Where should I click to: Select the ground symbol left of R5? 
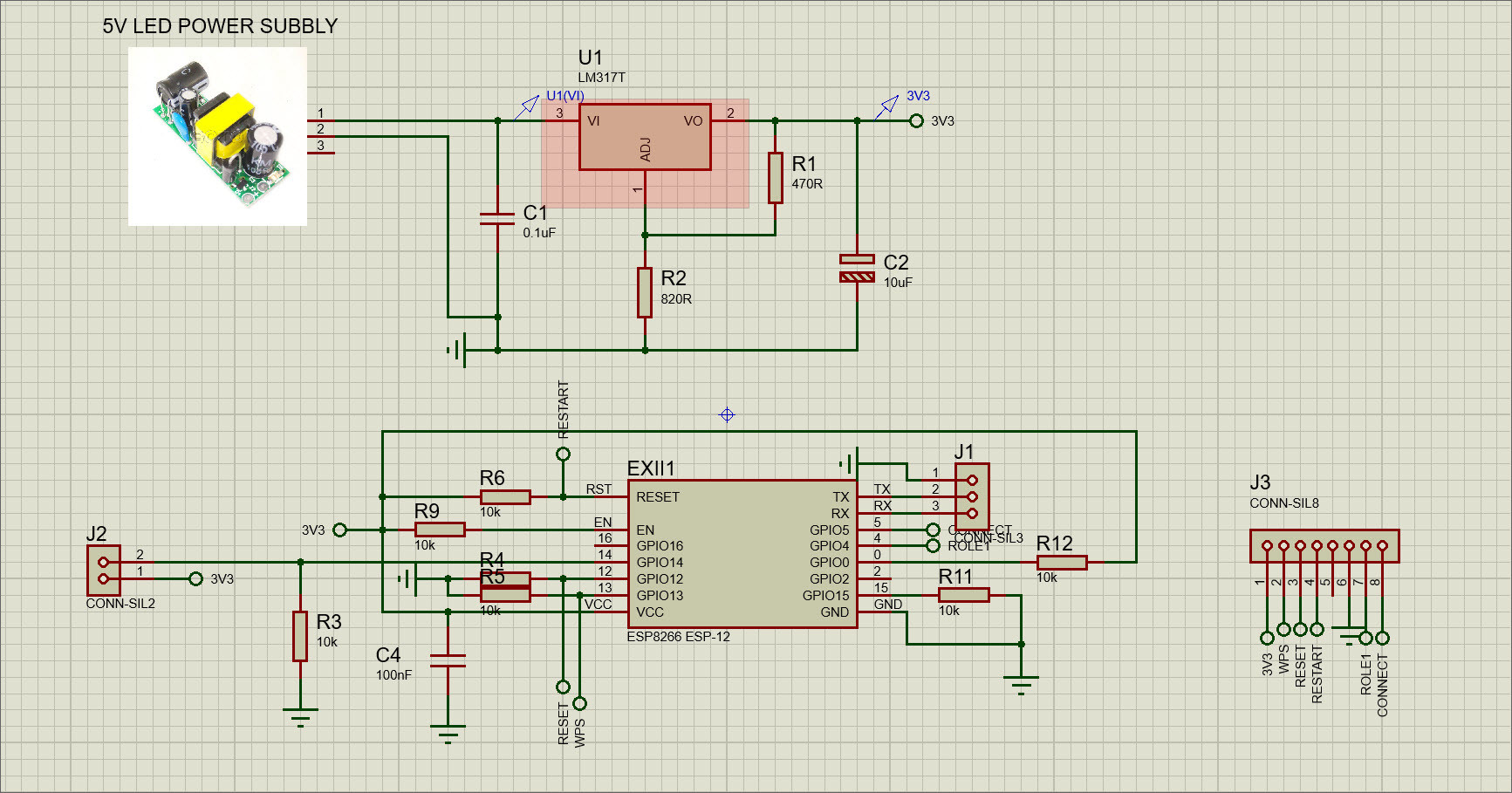(x=408, y=578)
